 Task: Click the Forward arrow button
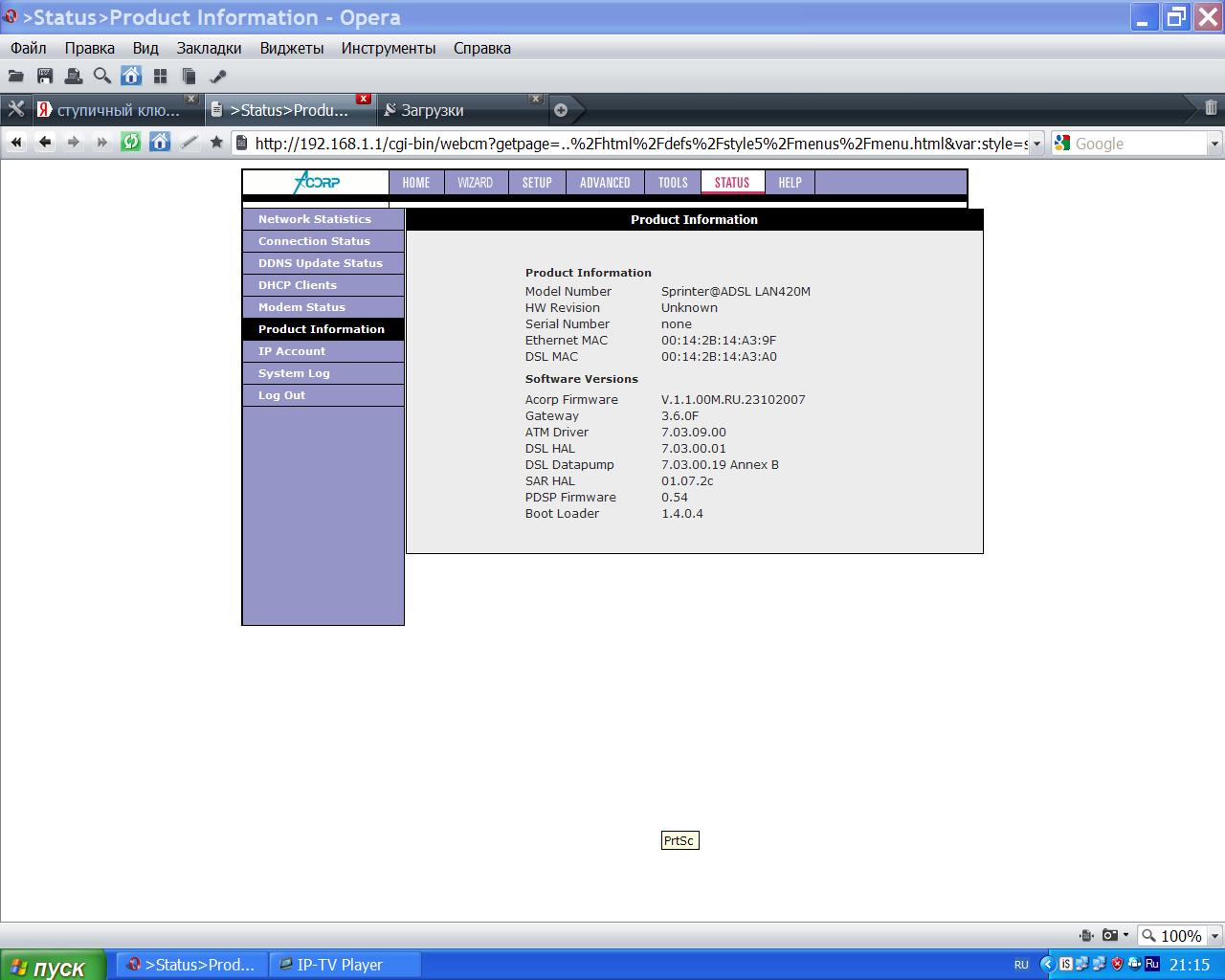tap(74, 143)
